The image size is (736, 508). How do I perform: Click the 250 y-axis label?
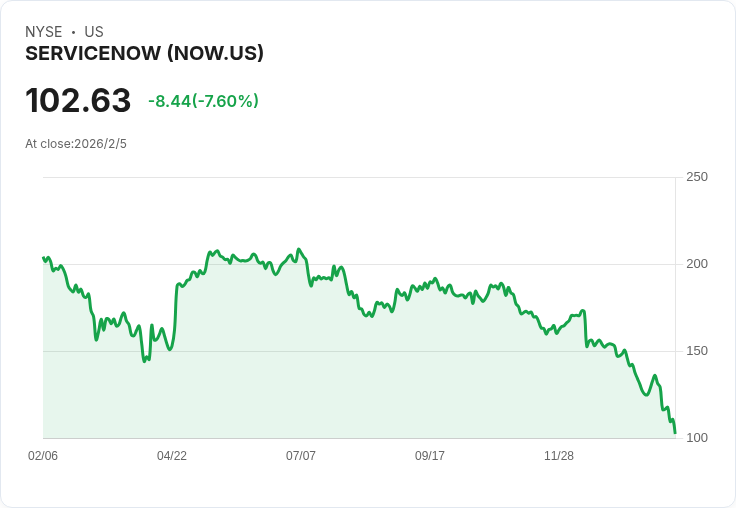click(697, 177)
